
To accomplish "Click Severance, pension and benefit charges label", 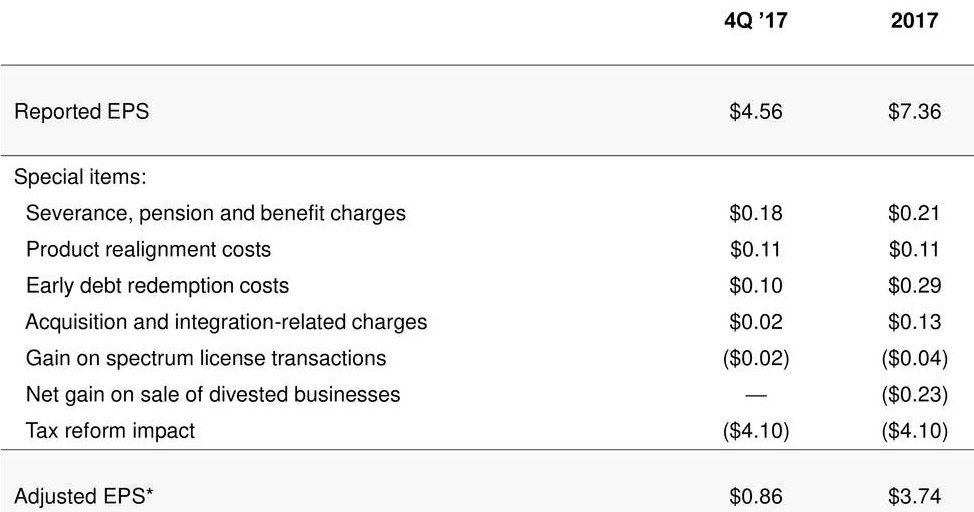I will pyautogui.click(x=216, y=213).
